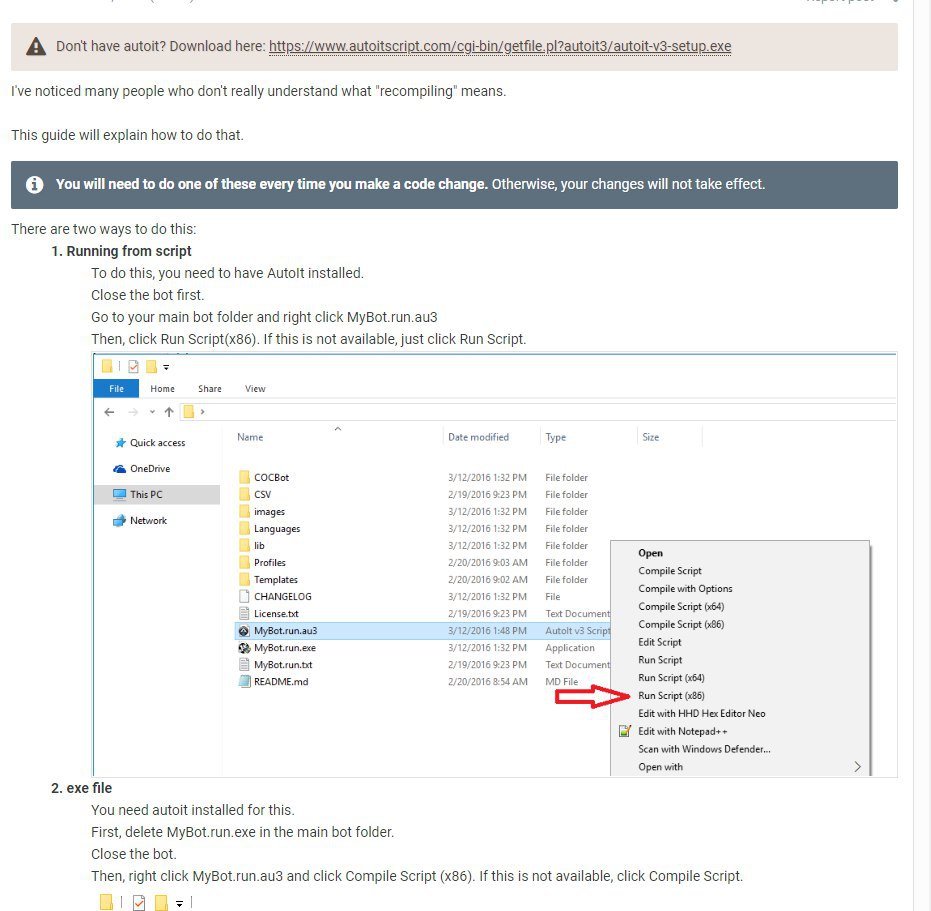Screen dimensions: 931x911
Task: Select the lib folder
Action: pos(259,546)
